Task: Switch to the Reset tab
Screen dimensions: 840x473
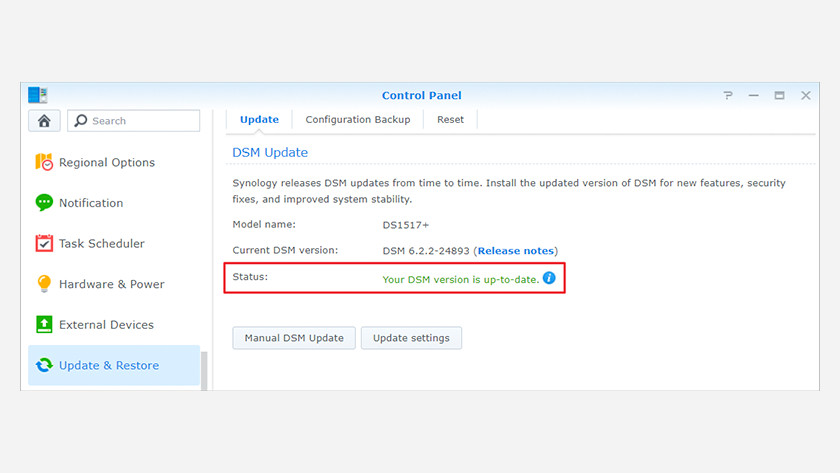Action: click(450, 119)
